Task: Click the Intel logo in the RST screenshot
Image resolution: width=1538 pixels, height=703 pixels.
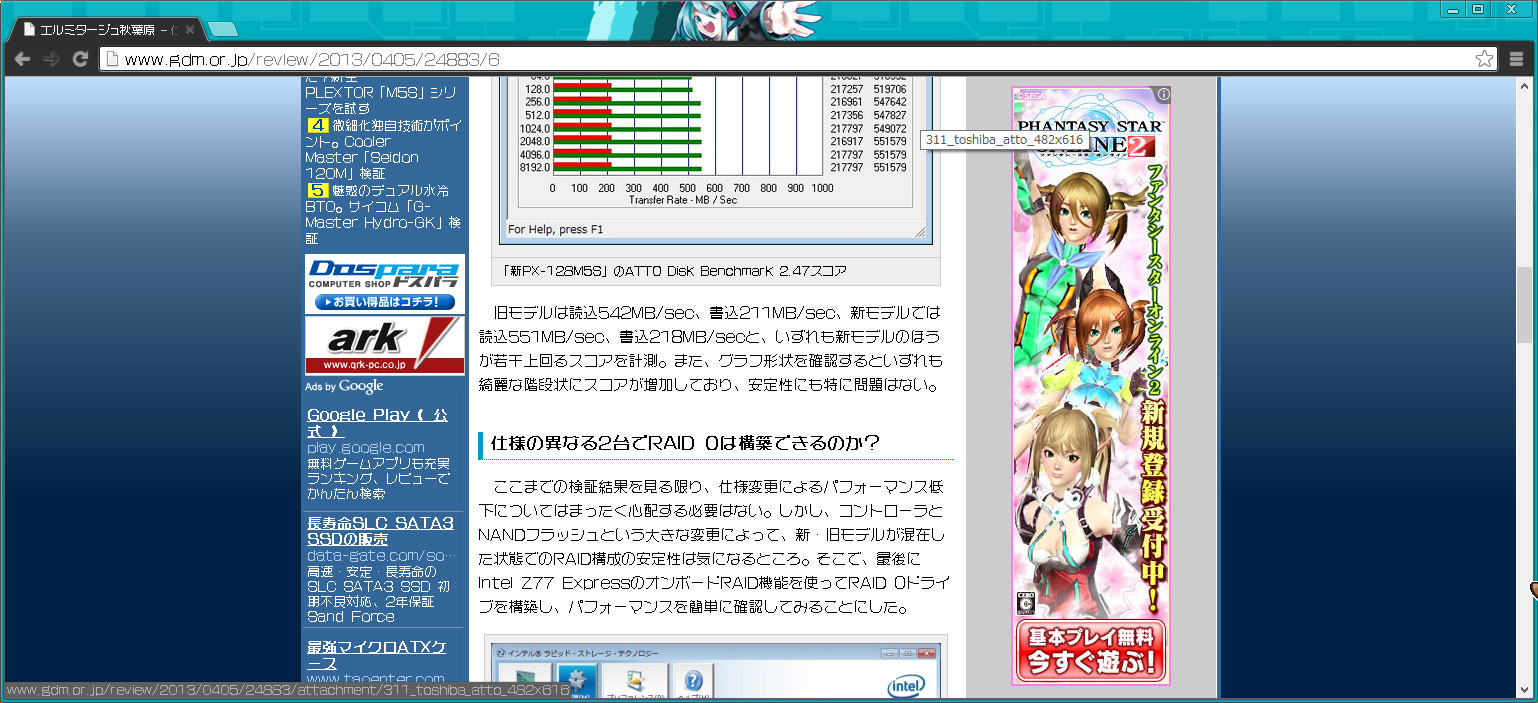Action: click(906, 686)
